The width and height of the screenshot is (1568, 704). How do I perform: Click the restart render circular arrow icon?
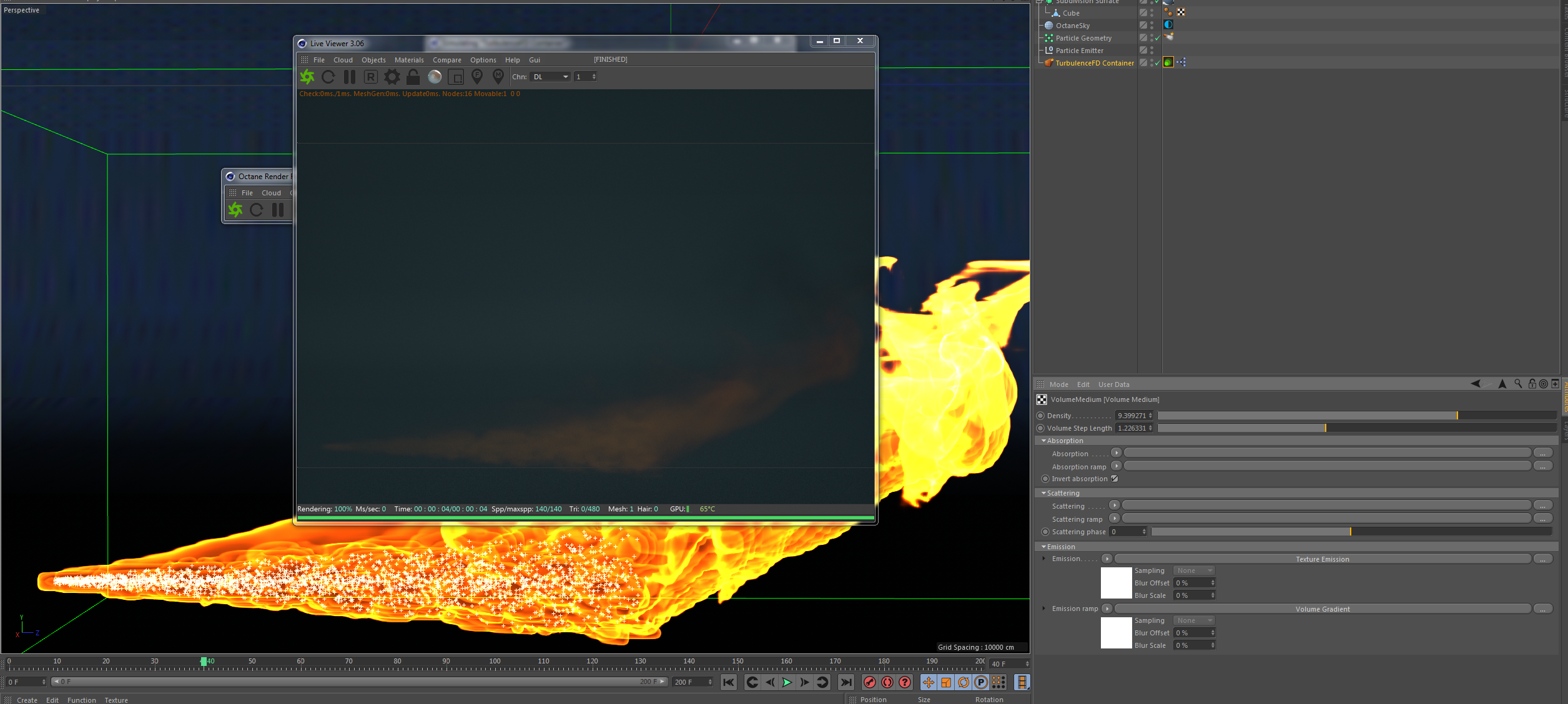point(328,77)
